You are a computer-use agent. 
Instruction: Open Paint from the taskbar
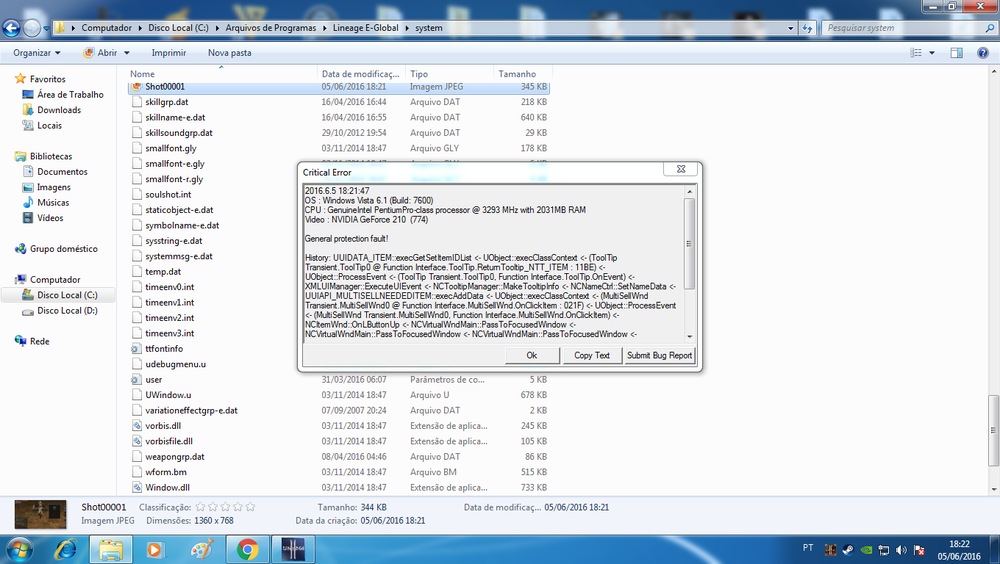pos(201,549)
